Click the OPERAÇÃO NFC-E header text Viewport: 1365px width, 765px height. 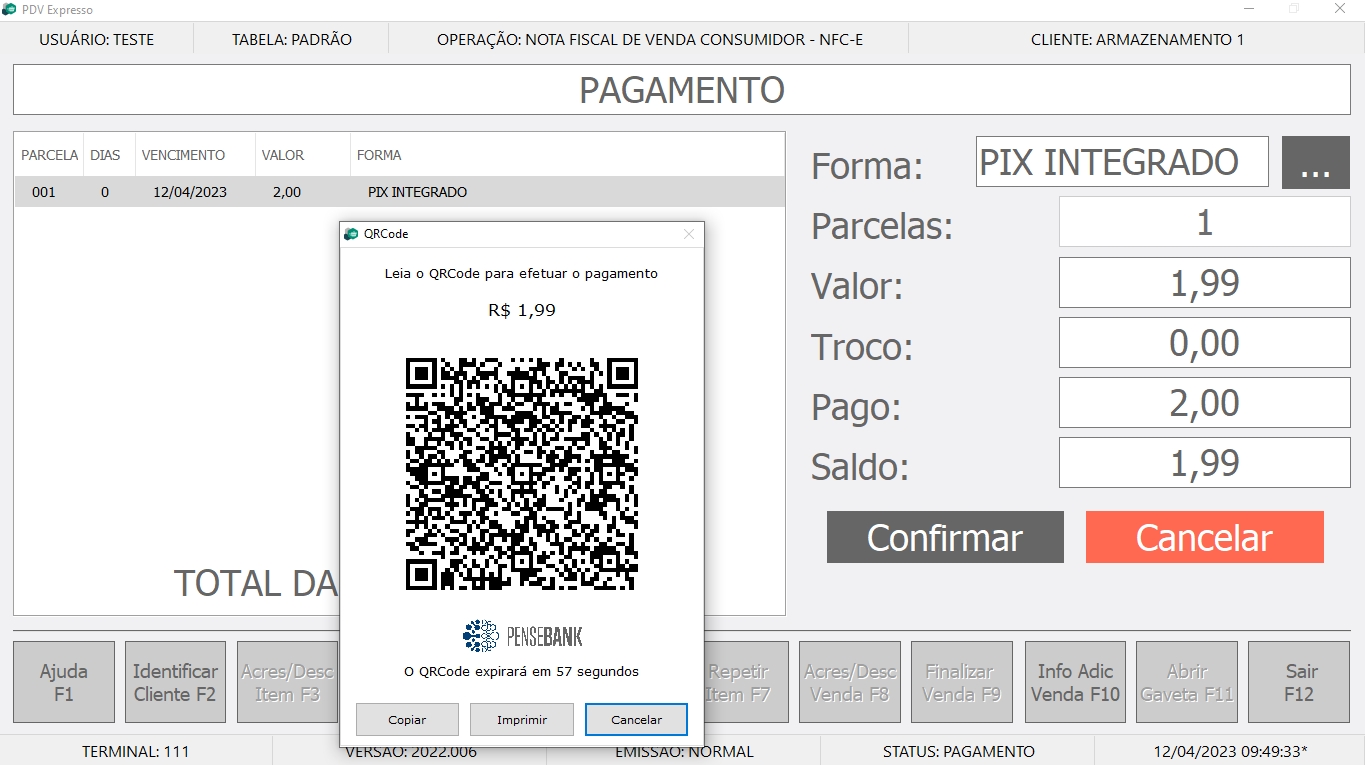click(x=650, y=40)
